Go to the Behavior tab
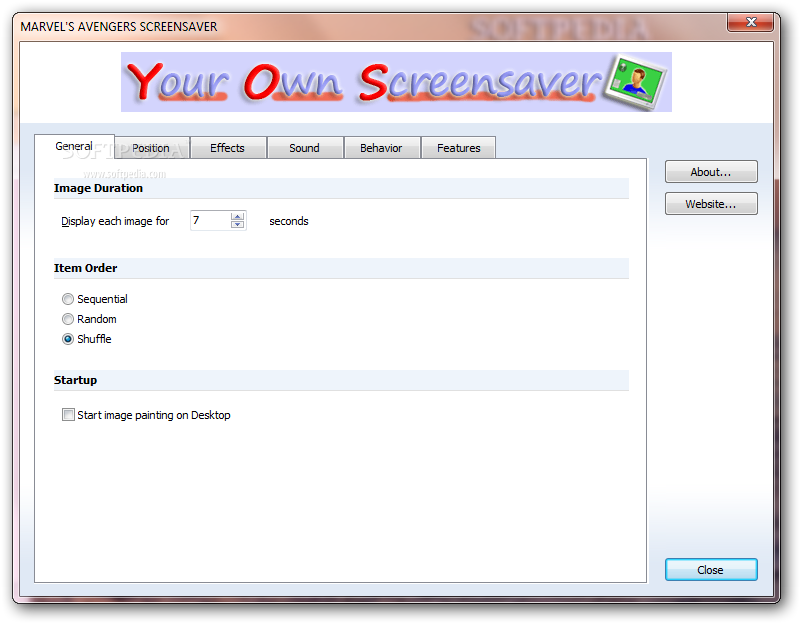Image resolution: width=801 pixels, height=624 pixels. tap(382, 148)
